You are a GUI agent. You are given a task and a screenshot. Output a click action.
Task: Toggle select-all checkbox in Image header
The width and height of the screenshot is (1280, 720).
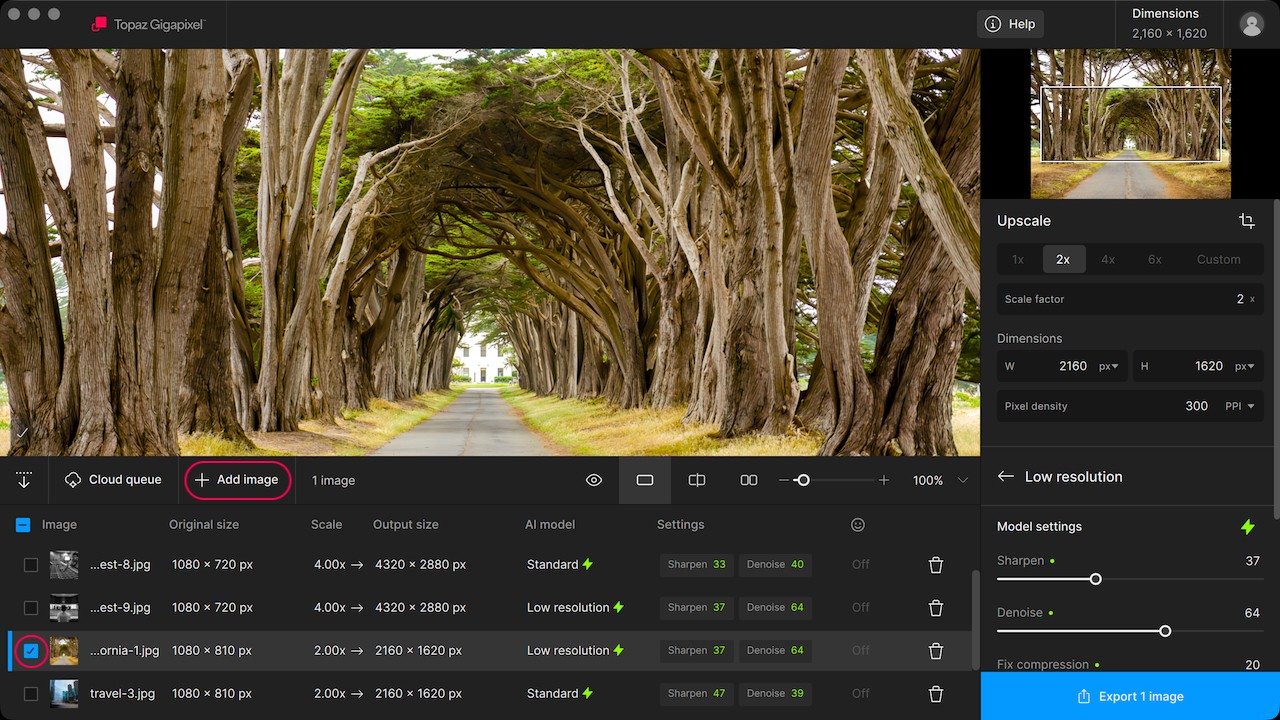(23, 524)
